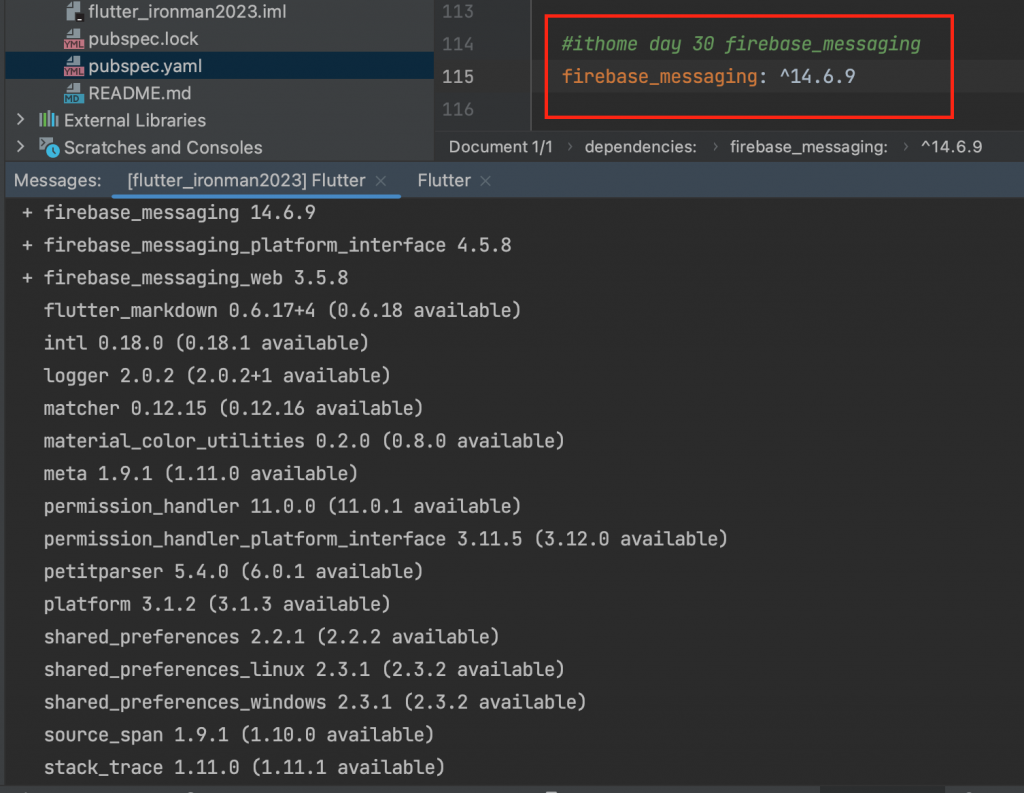Click stack_trace 1.11.0 output line
The height and width of the screenshot is (793, 1024).
pos(244,768)
